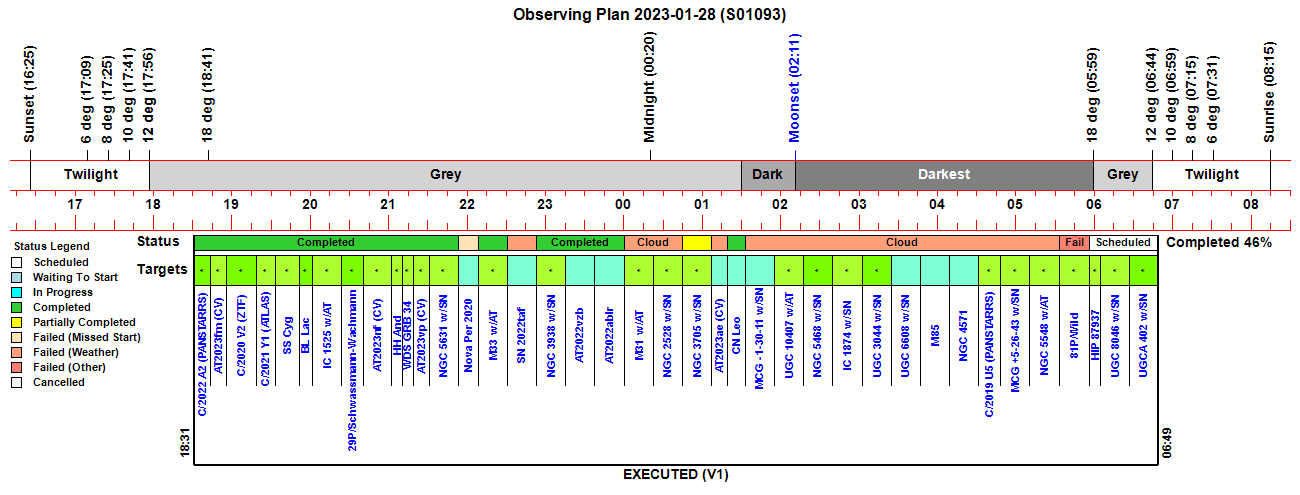Select target 29P/Schwassmann-Wachmann
Screen dimensions: 1300x495
click(352, 371)
